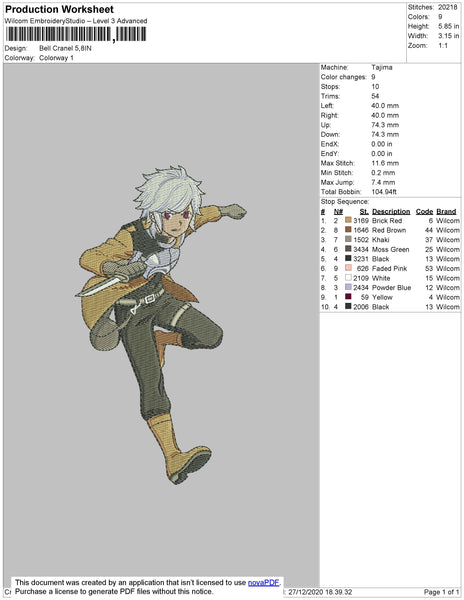Screen dimensions: 464x600
Task: Click the dark red swatch beside Yellow
Action: pos(348,297)
